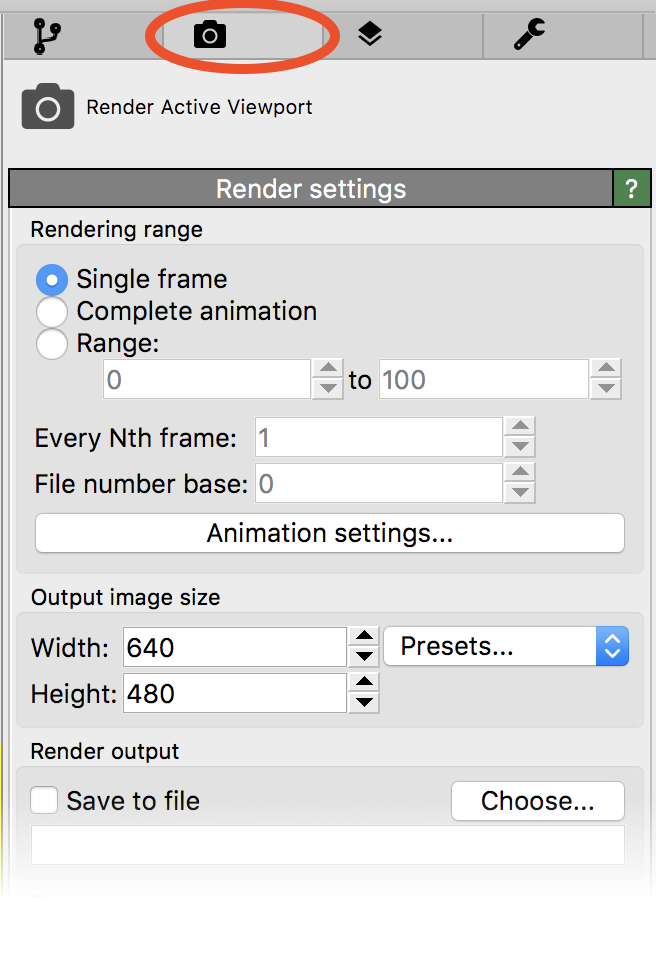The width and height of the screenshot is (656, 960).
Task: Select Single frame rendering range
Action: [52, 279]
